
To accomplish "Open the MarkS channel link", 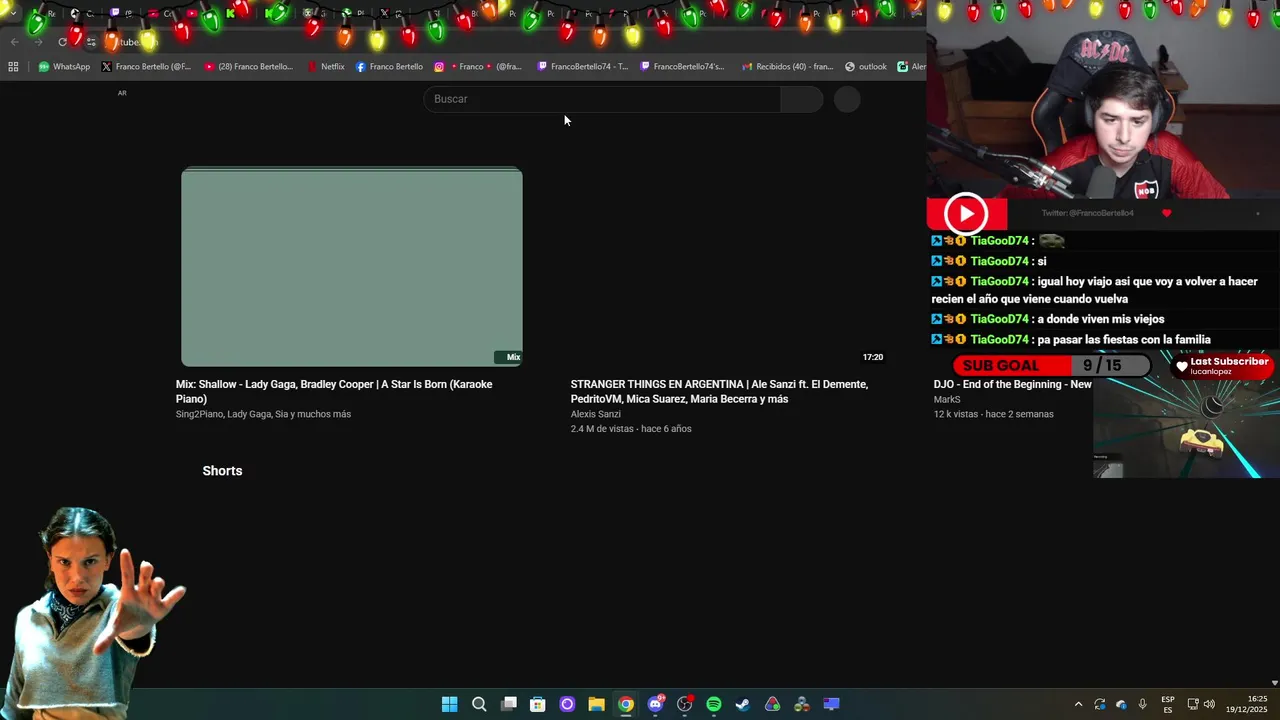I will click(947, 399).
